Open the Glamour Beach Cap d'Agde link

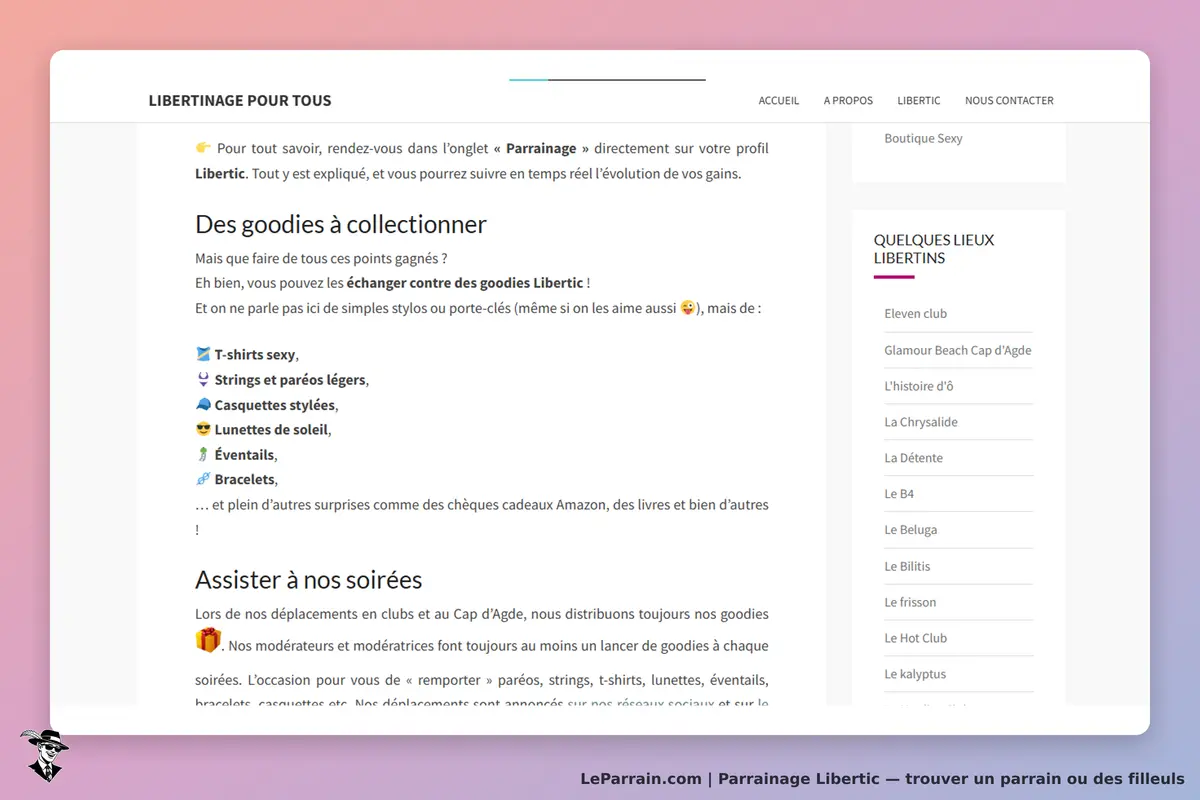tap(958, 350)
